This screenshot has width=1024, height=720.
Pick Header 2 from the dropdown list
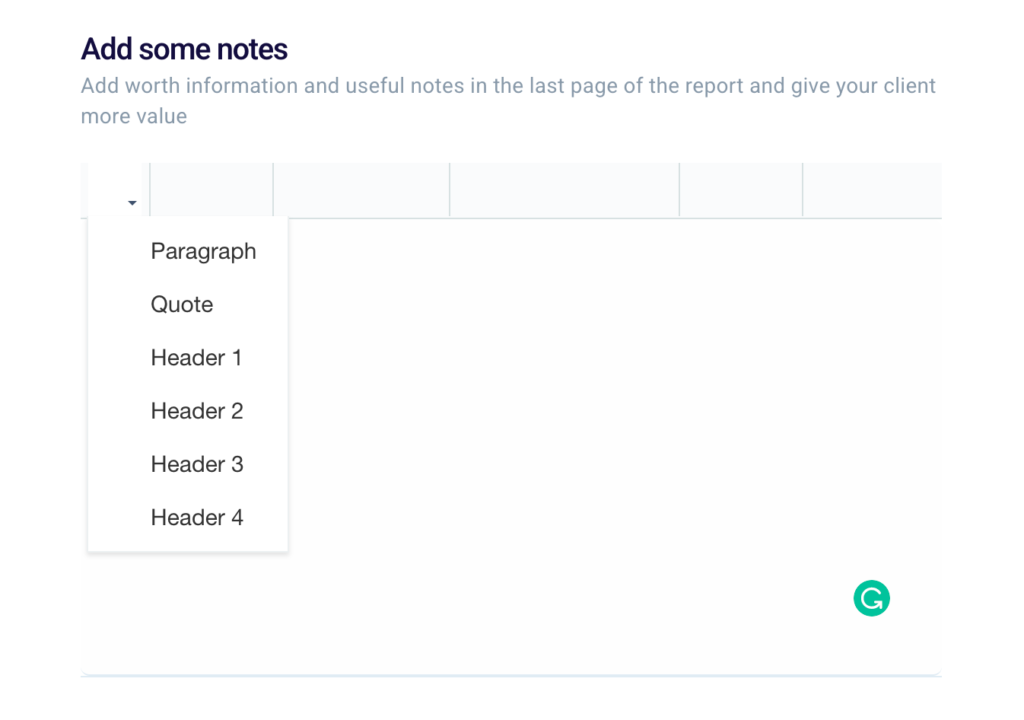[197, 410]
